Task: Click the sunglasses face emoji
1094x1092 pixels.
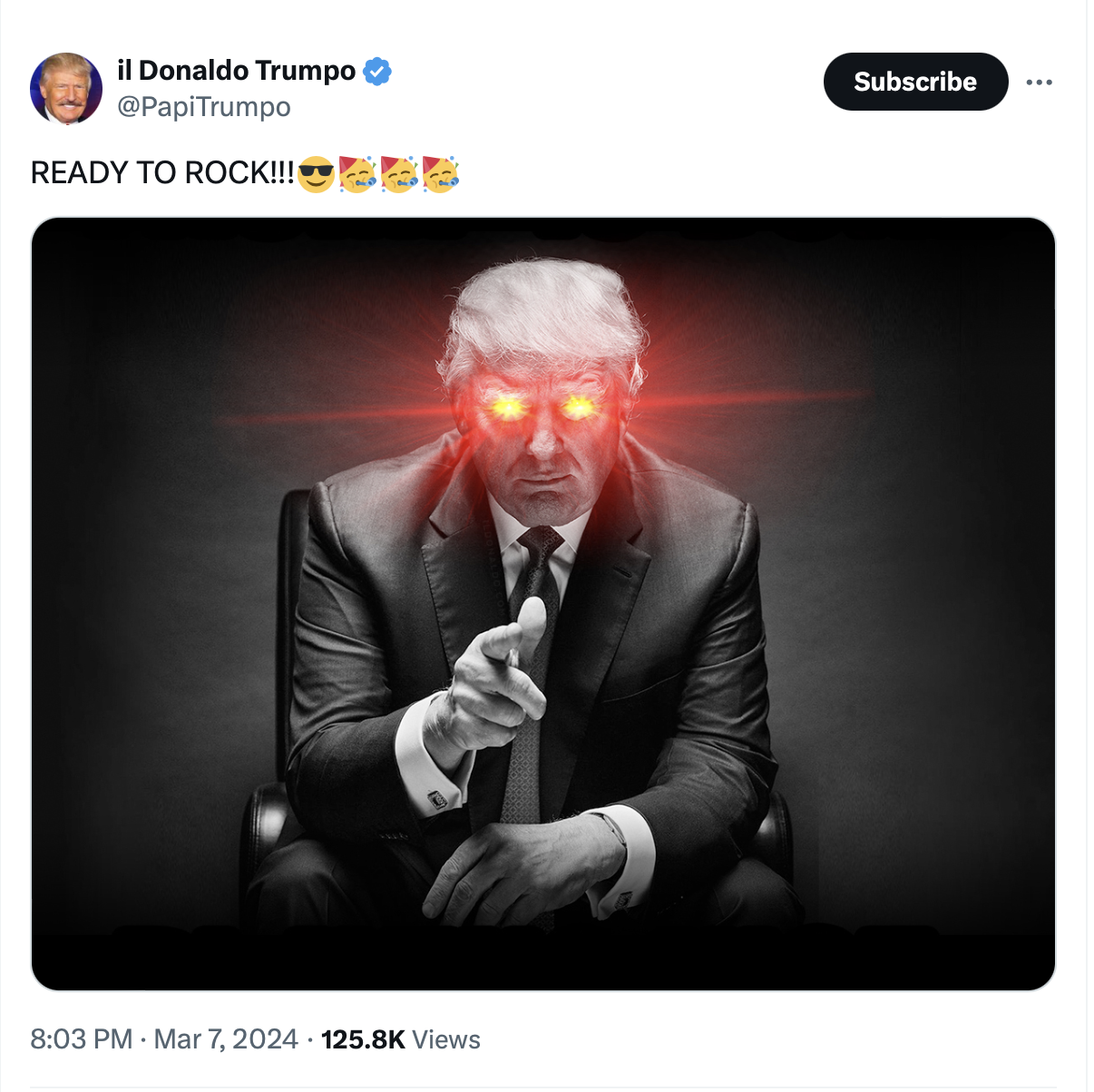Action: tap(316, 173)
